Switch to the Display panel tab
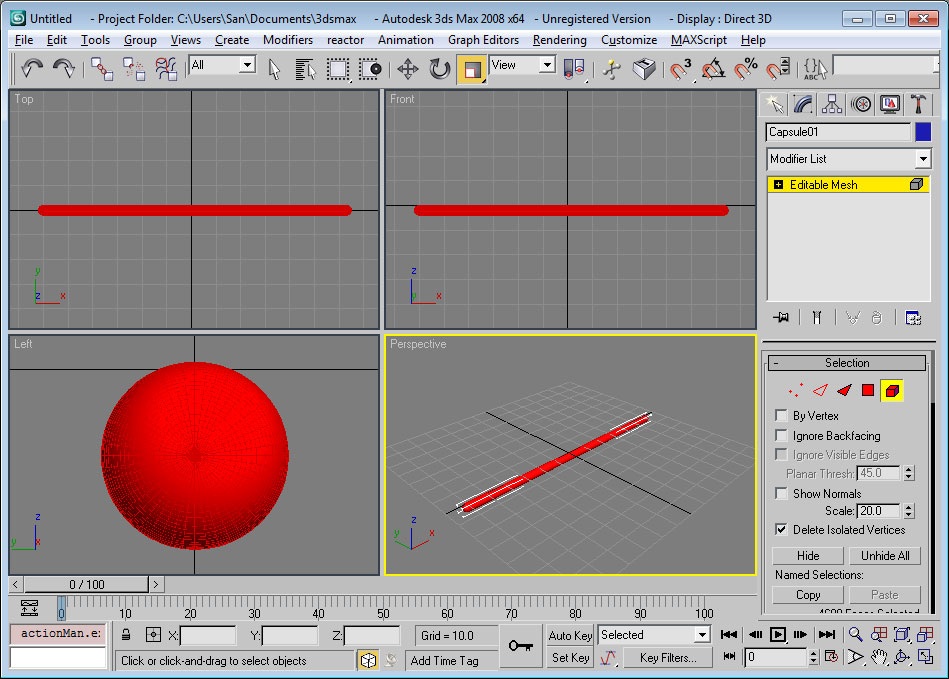 890,104
